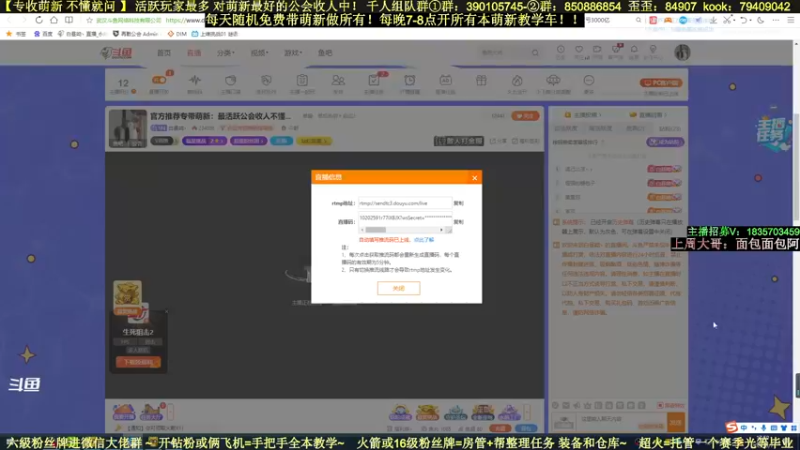This screenshot has width=800, height=450.
Task: Toggle the live broadcast switch in the toolbar
Action: 159,81
